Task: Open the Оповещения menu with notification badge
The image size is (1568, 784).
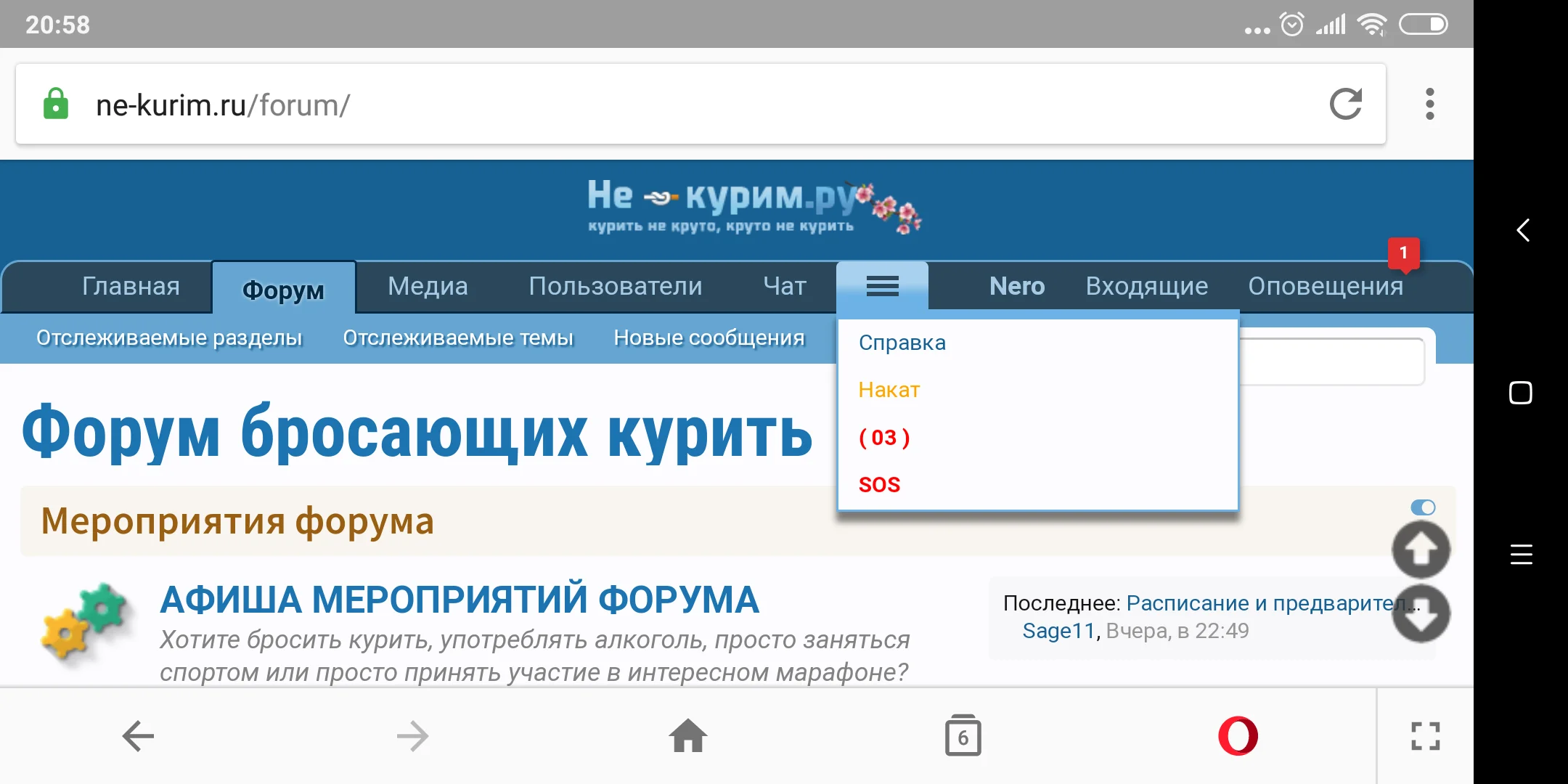Action: (x=1326, y=286)
